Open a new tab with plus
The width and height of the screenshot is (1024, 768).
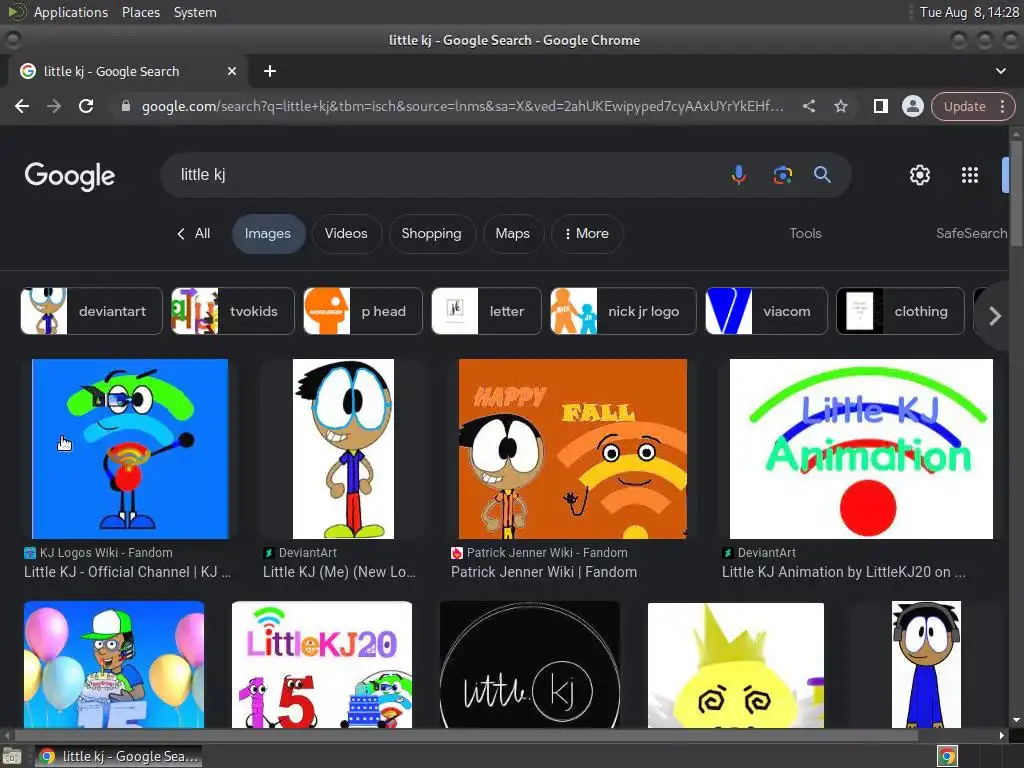(x=270, y=71)
